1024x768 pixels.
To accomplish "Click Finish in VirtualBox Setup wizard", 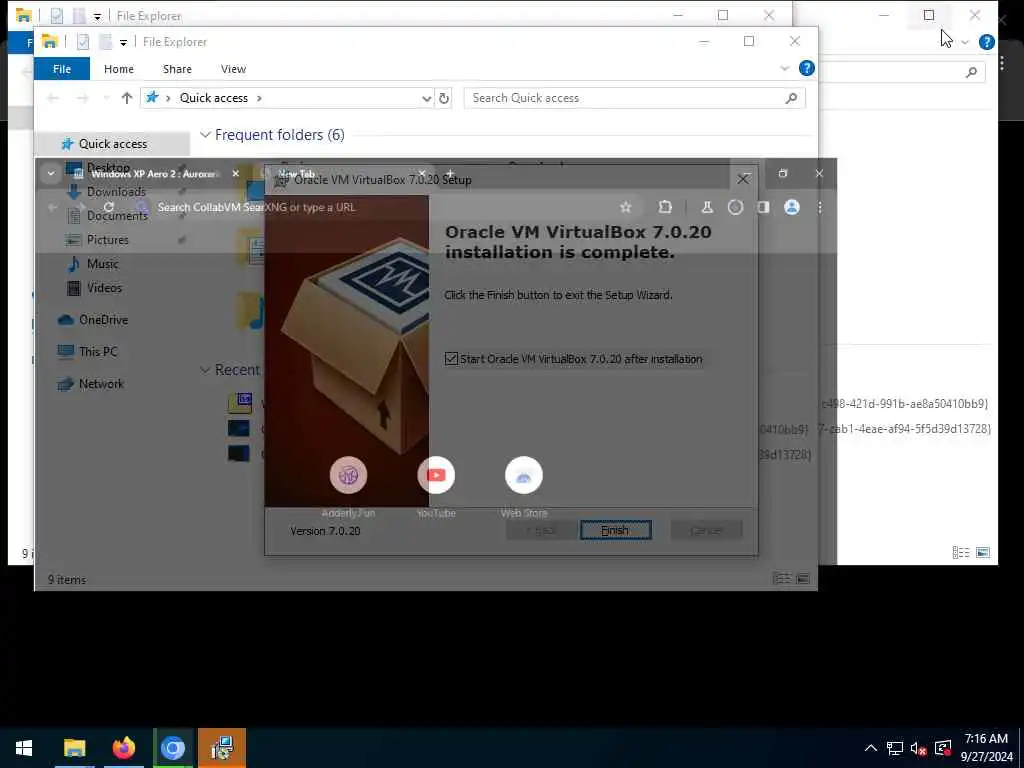I will coord(615,530).
